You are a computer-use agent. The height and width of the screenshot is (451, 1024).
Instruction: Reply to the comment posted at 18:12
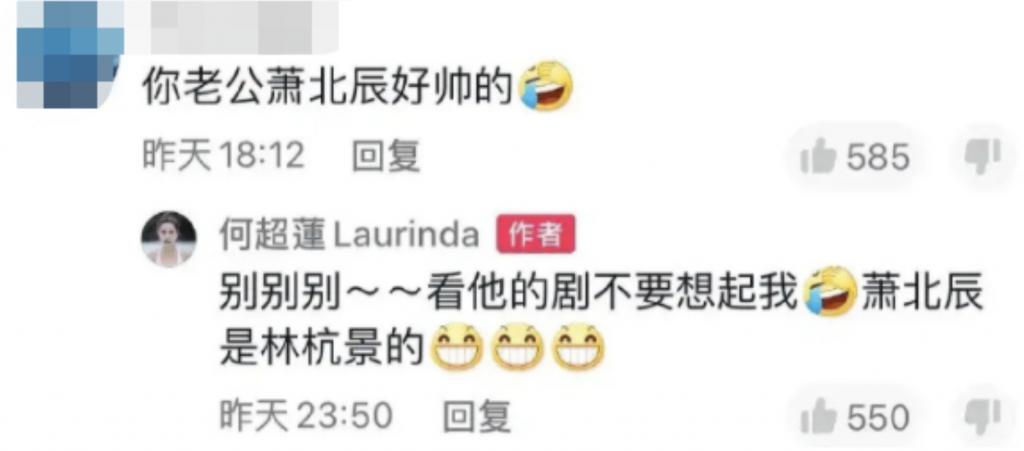coord(385,157)
